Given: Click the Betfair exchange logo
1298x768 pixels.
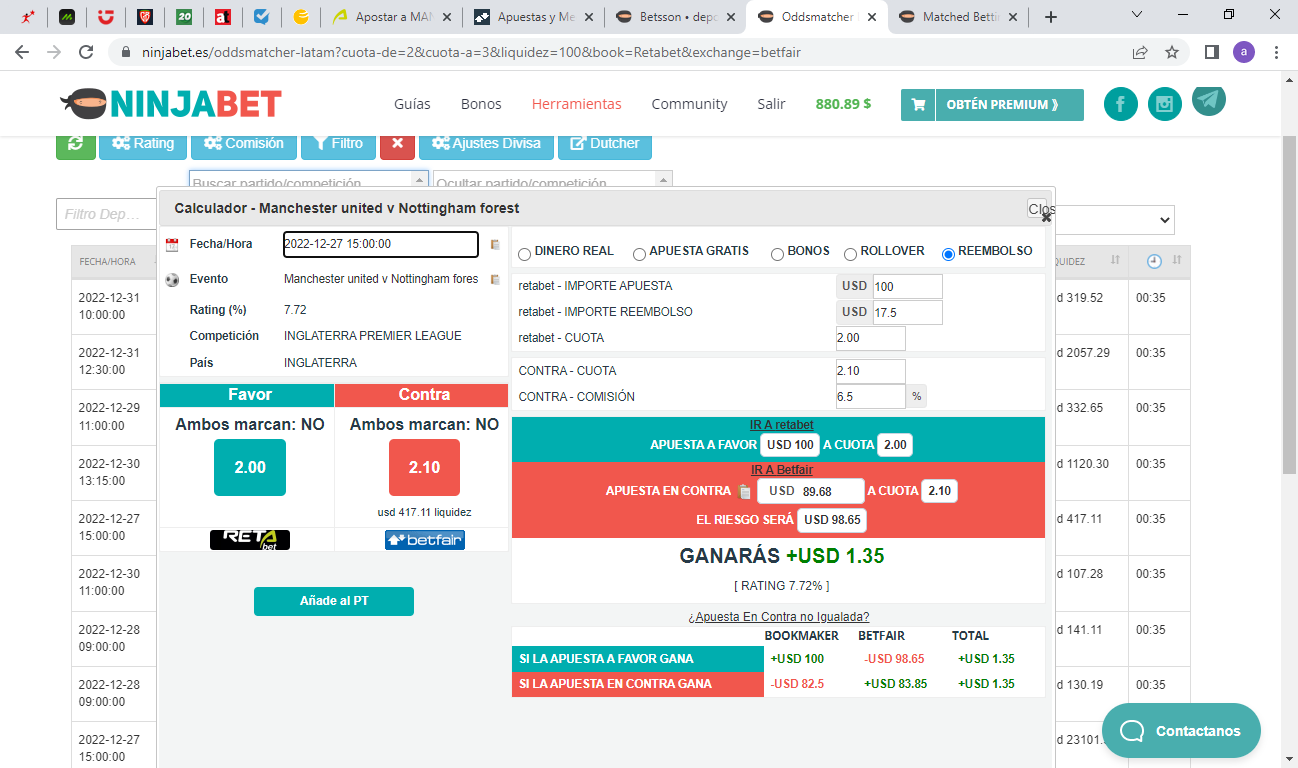Looking at the screenshot, I should [x=425, y=540].
